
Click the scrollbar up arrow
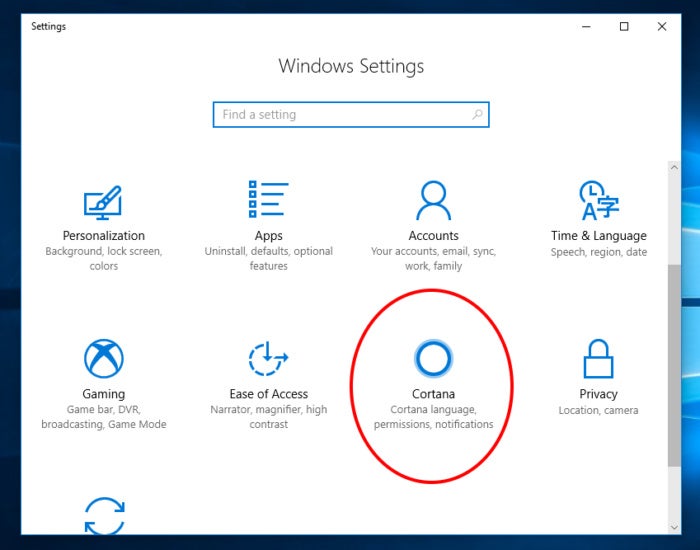pos(674,167)
